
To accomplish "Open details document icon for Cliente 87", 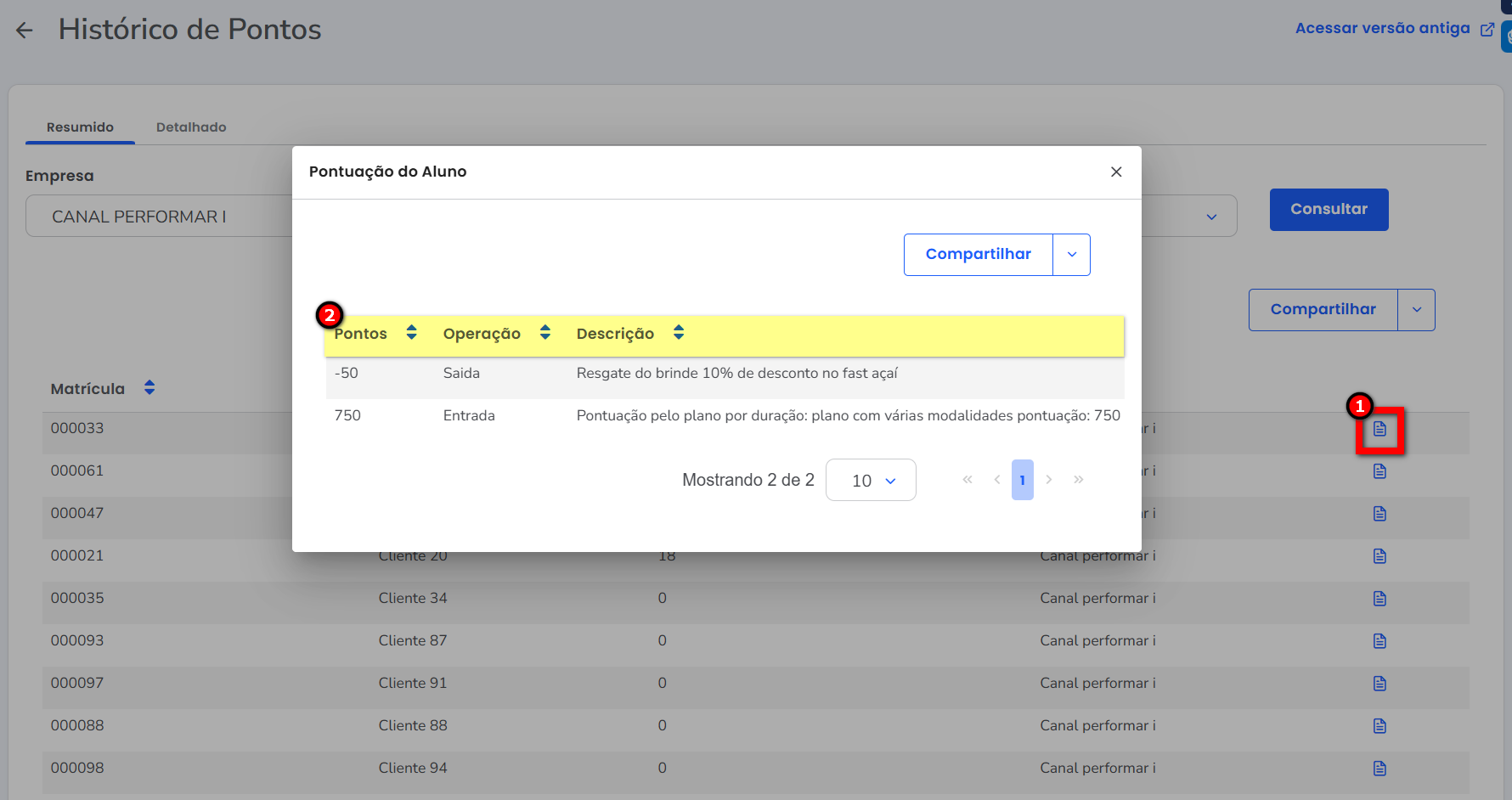I will (1379, 641).
